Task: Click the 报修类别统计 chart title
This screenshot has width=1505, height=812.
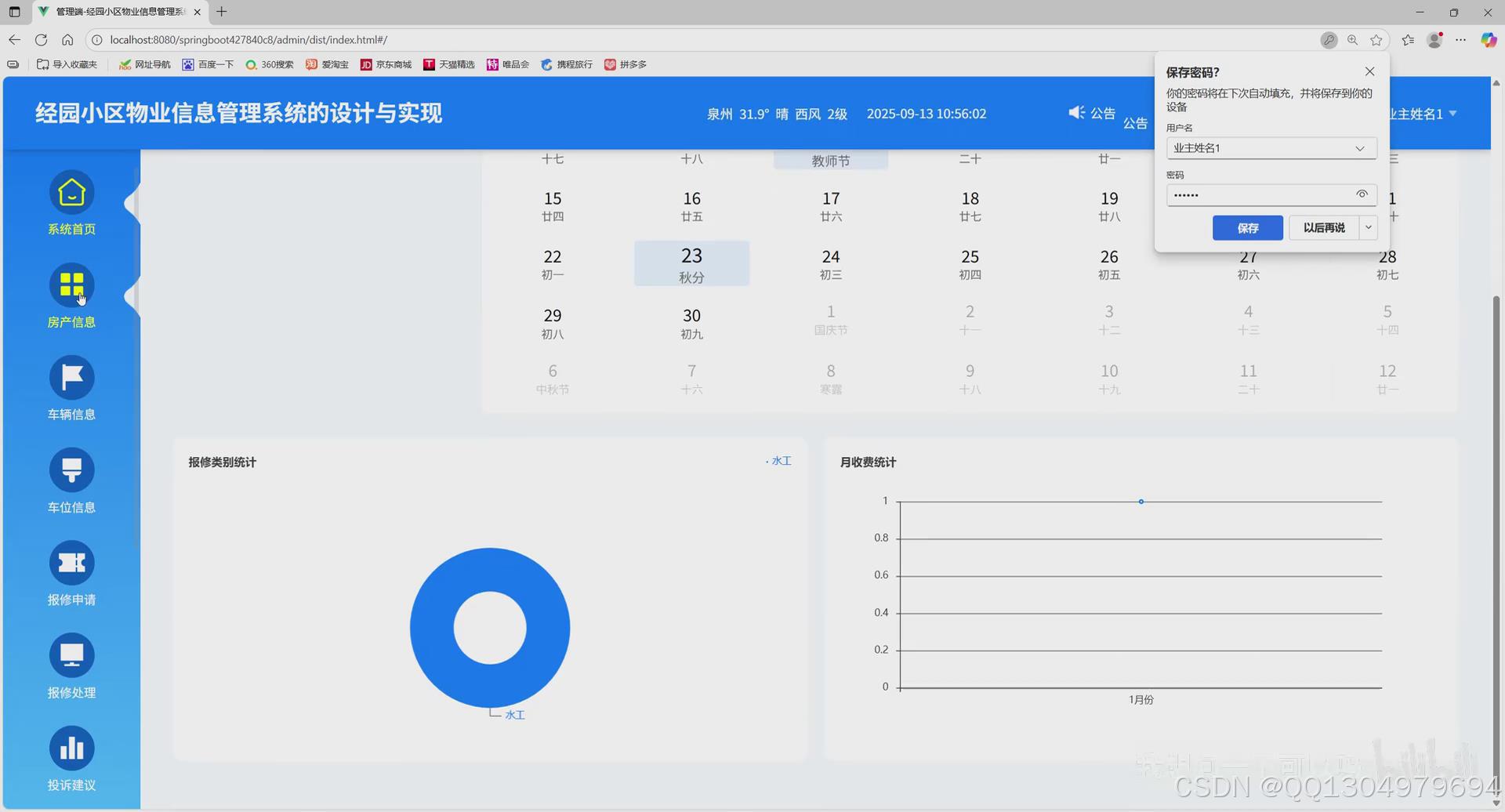Action: (x=222, y=462)
